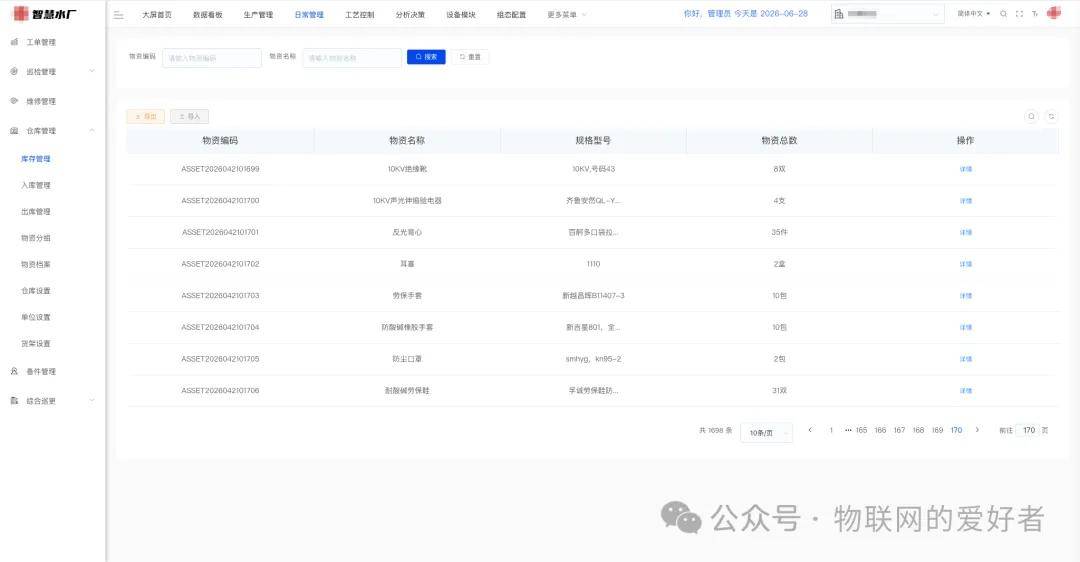1080x562 pixels.
Task: Open 详情 for the 防尘口罩 row
Action: coord(966,359)
